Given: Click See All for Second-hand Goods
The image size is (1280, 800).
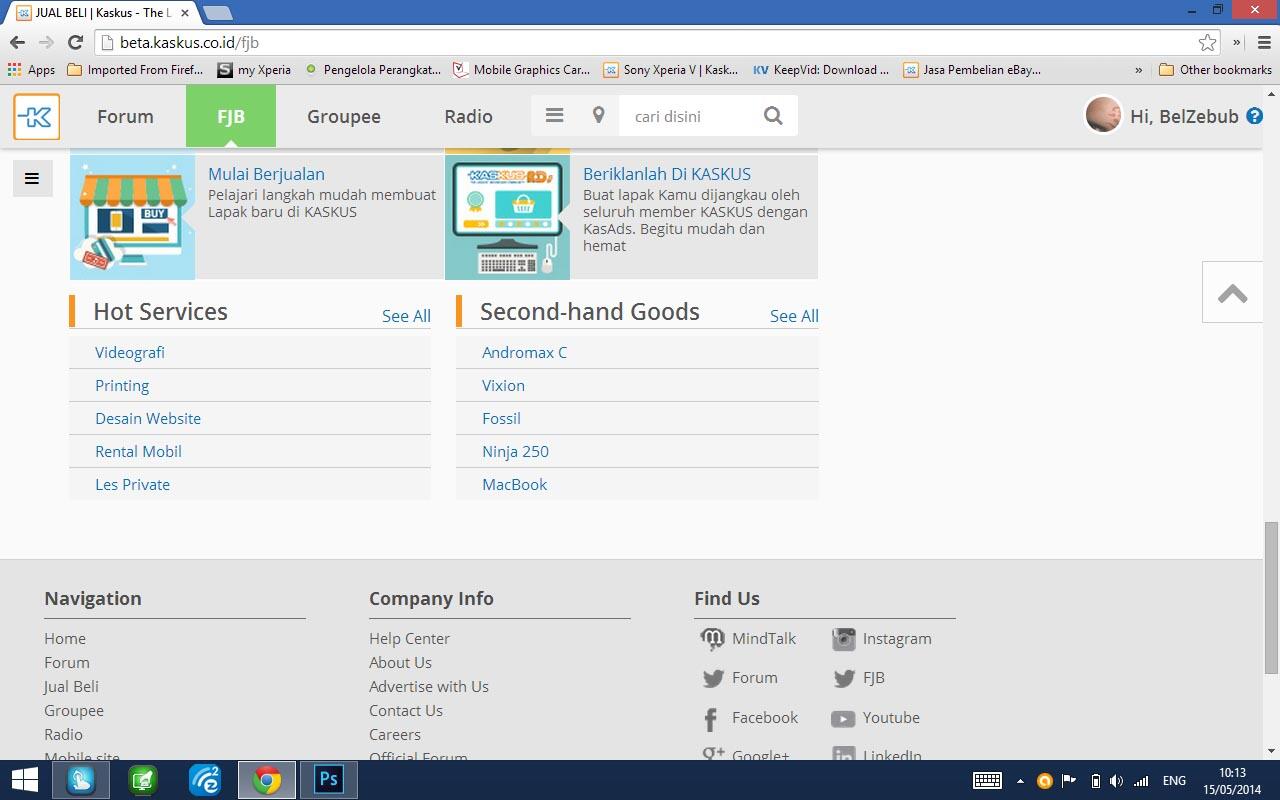Looking at the screenshot, I should tap(794, 316).
